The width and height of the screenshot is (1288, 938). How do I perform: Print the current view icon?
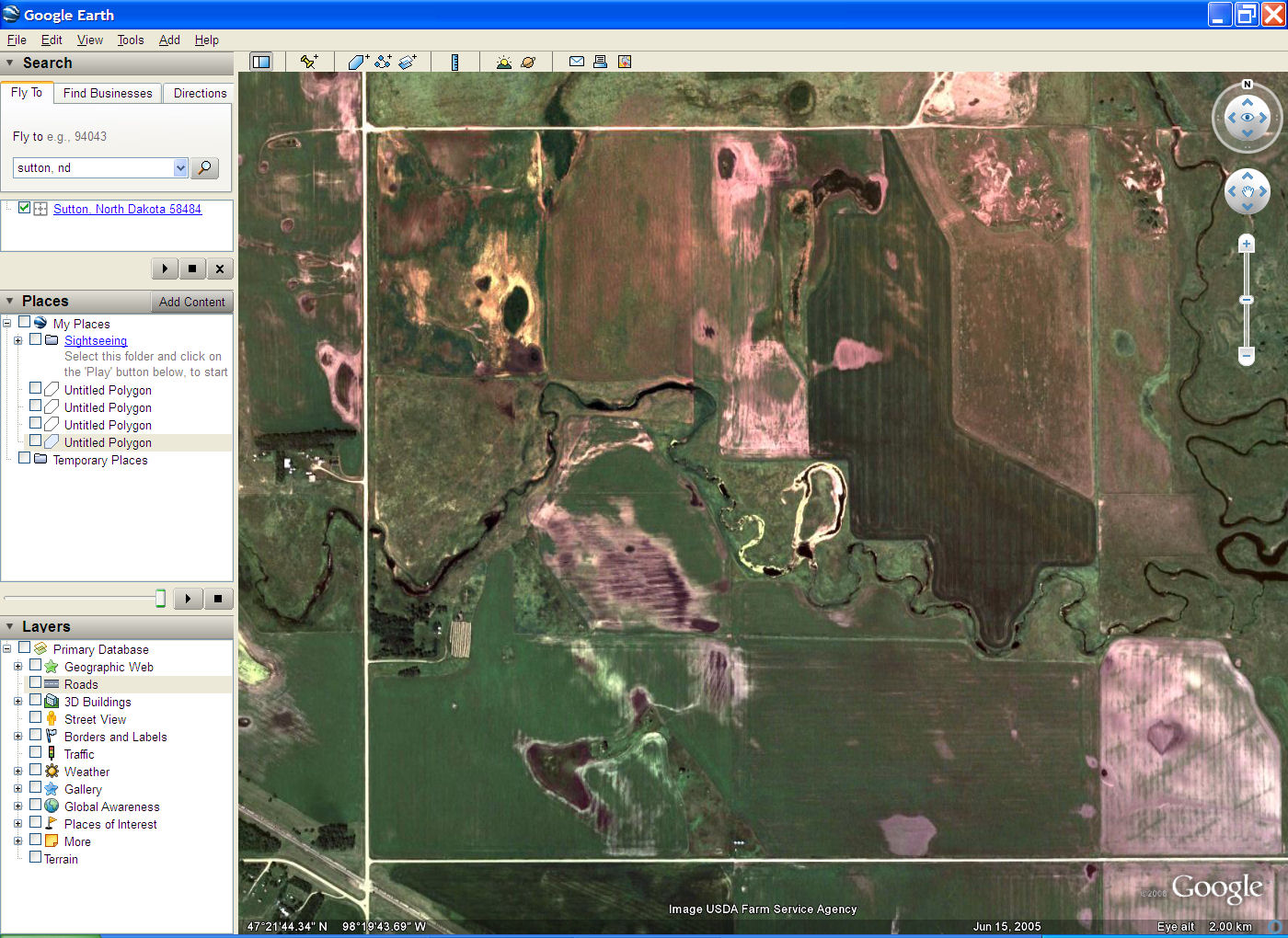pyautogui.click(x=600, y=62)
